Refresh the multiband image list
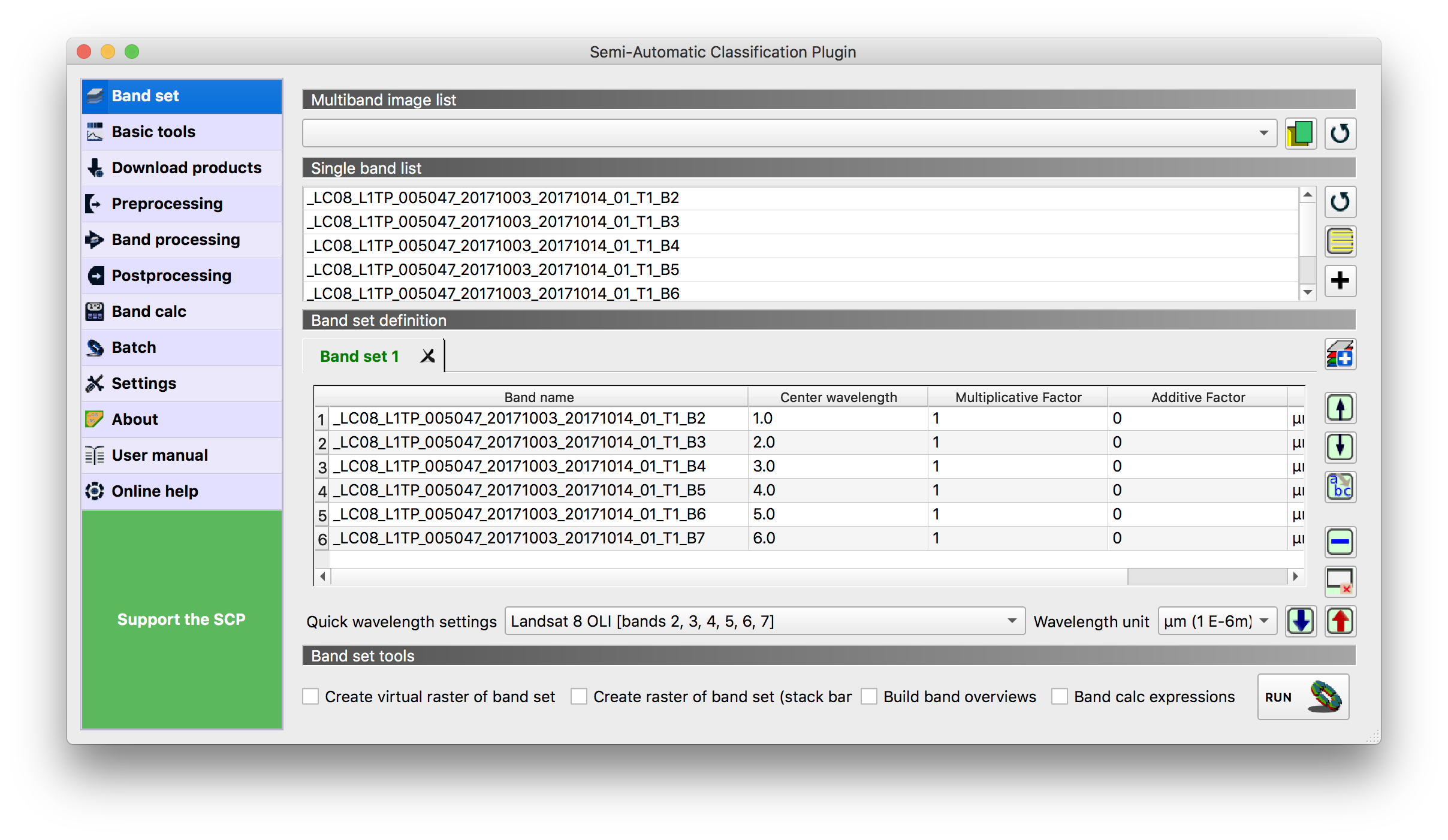The image size is (1448, 840). (x=1340, y=133)
